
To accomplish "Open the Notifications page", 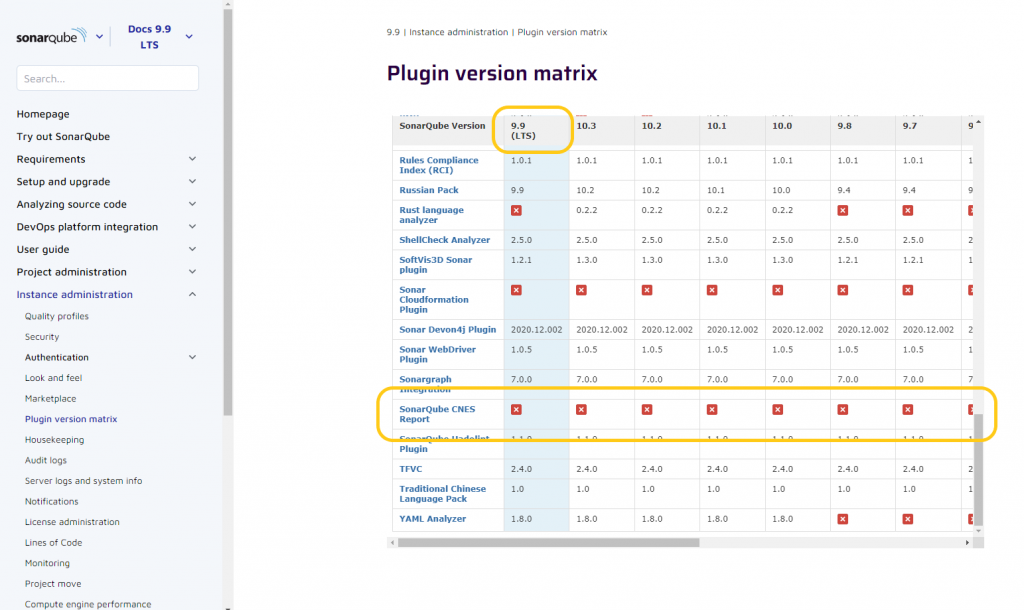I will (52, 501).
